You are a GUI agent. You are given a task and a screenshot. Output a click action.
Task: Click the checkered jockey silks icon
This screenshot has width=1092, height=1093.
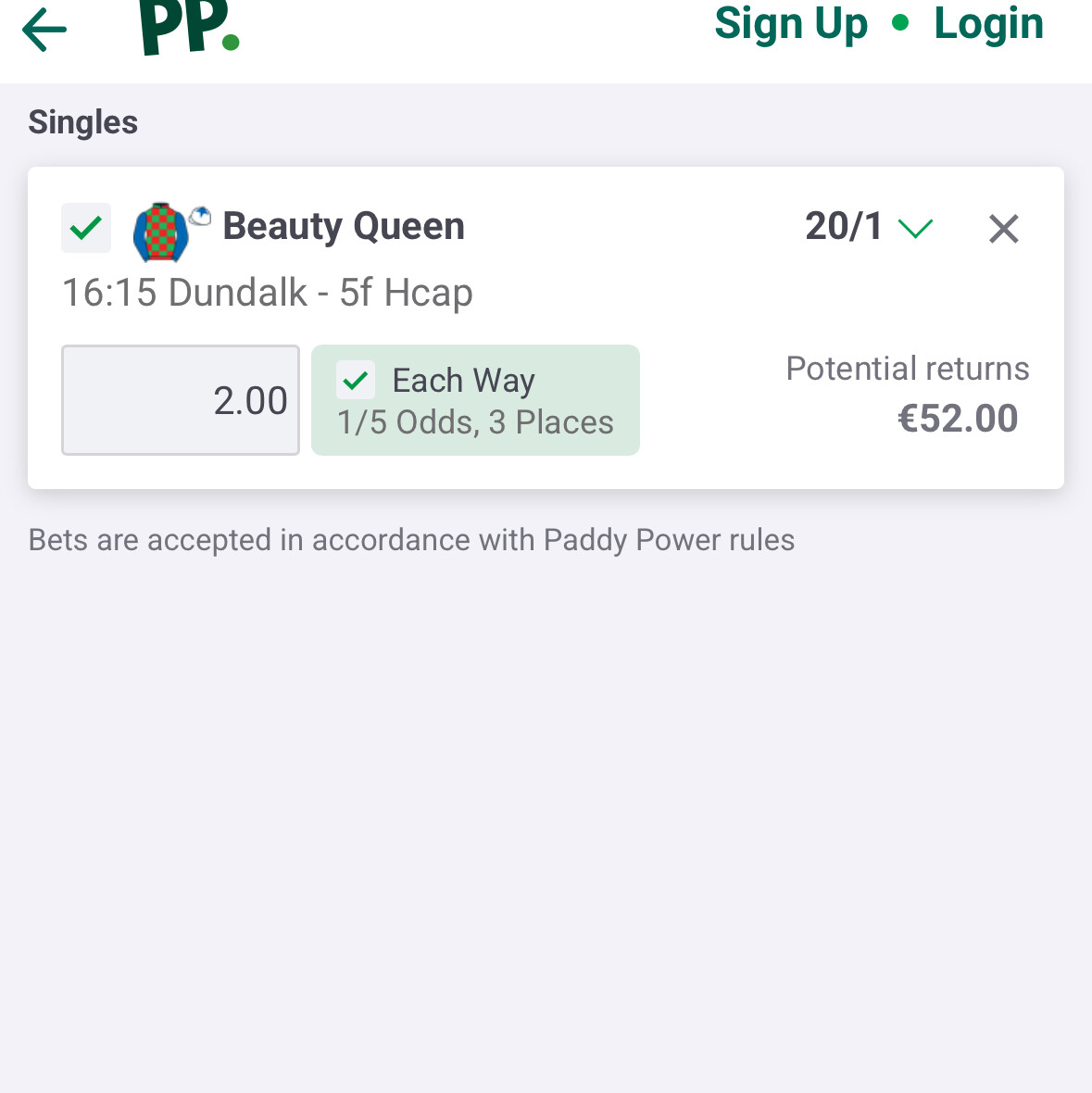point(160,232)
